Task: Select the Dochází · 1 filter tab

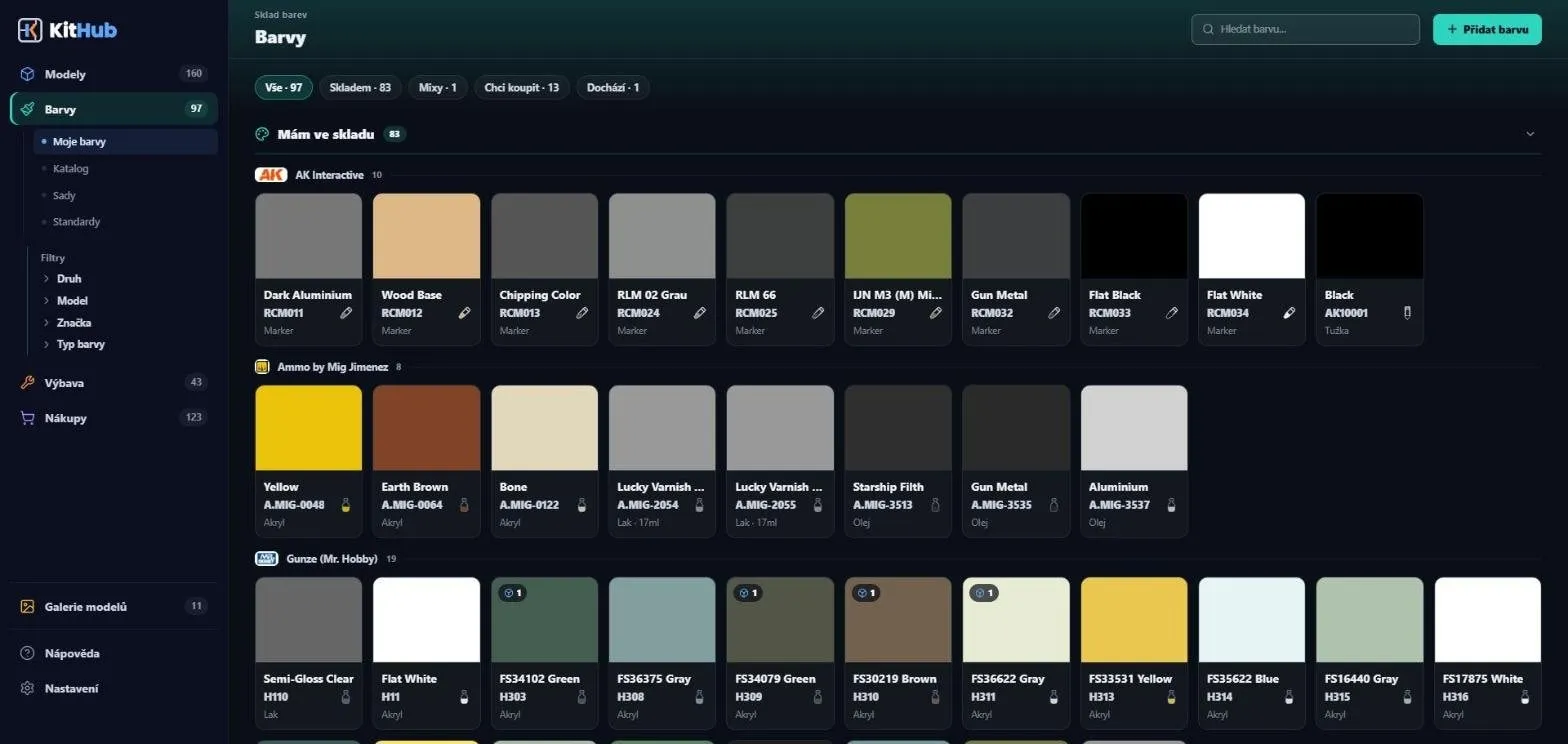Action: pyautogui.click(x=613, y=88)
